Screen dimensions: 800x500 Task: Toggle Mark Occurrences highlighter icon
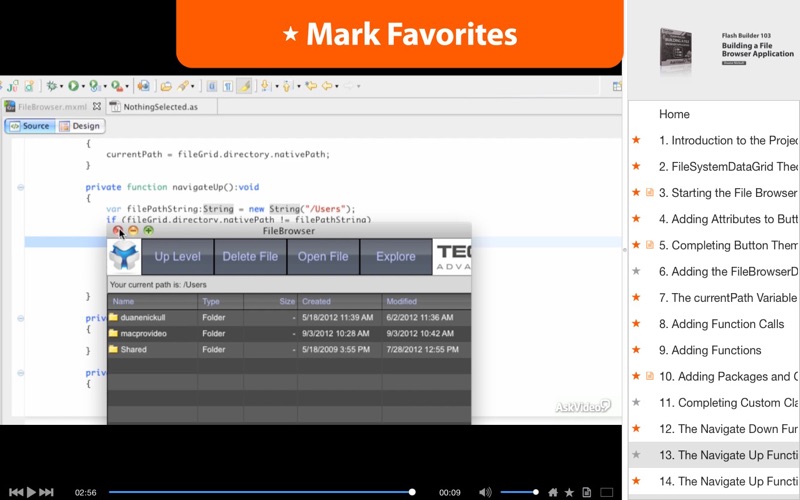pyautogui.click(x=244, y=86)
